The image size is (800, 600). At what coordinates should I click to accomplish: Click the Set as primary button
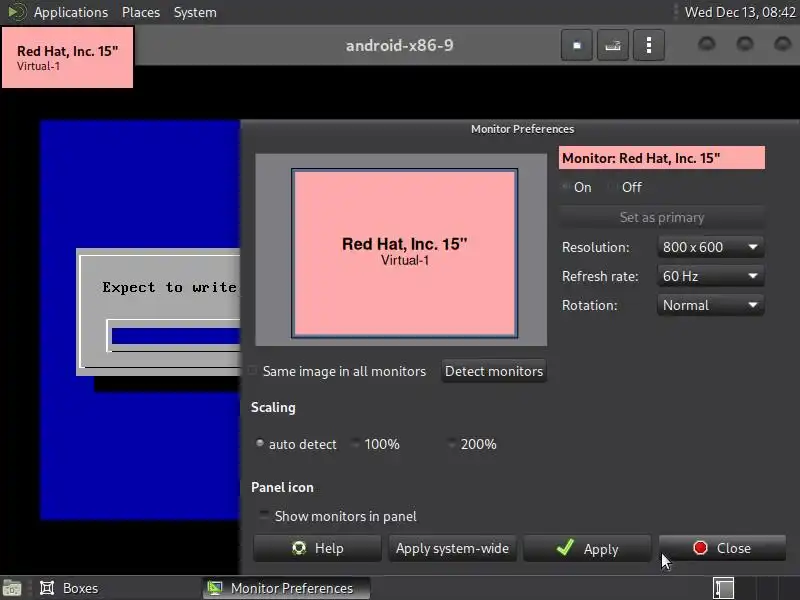[x=662, y=217]
